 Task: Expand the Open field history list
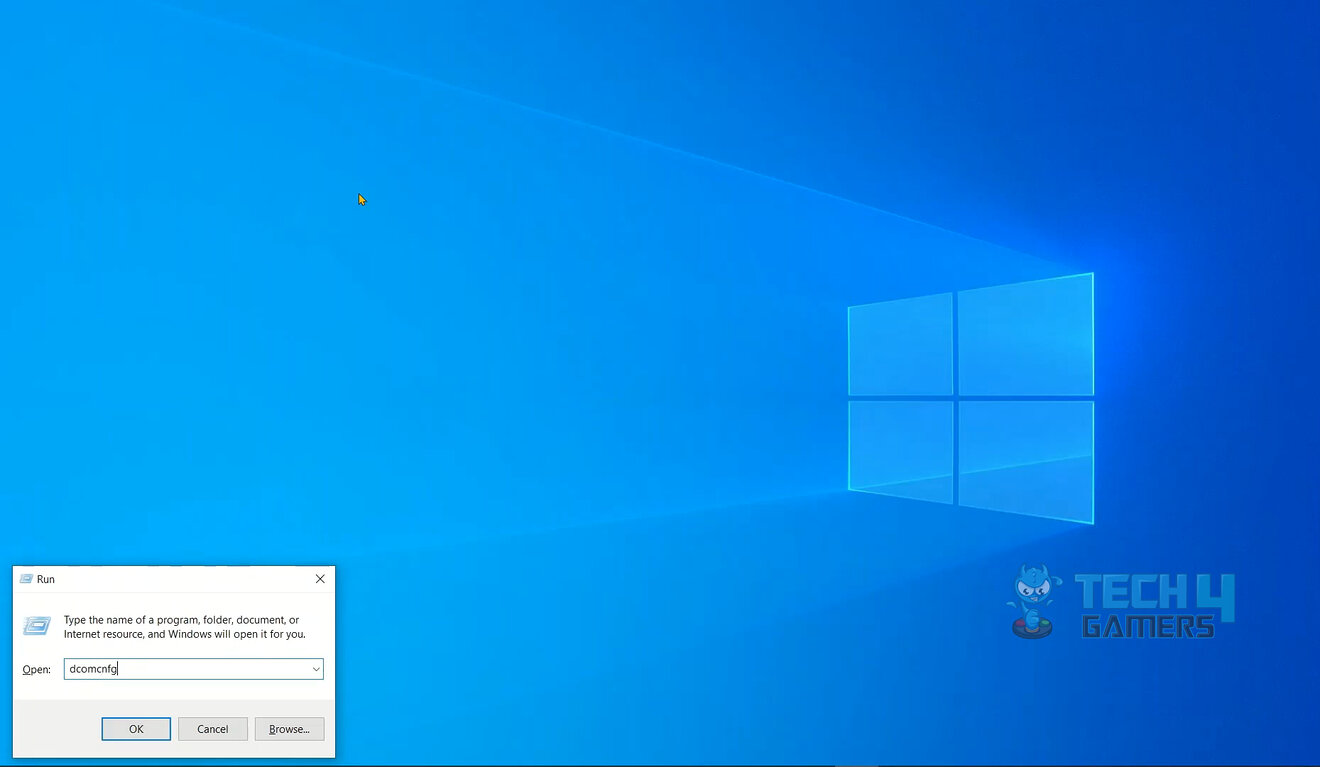click(316, 669)
